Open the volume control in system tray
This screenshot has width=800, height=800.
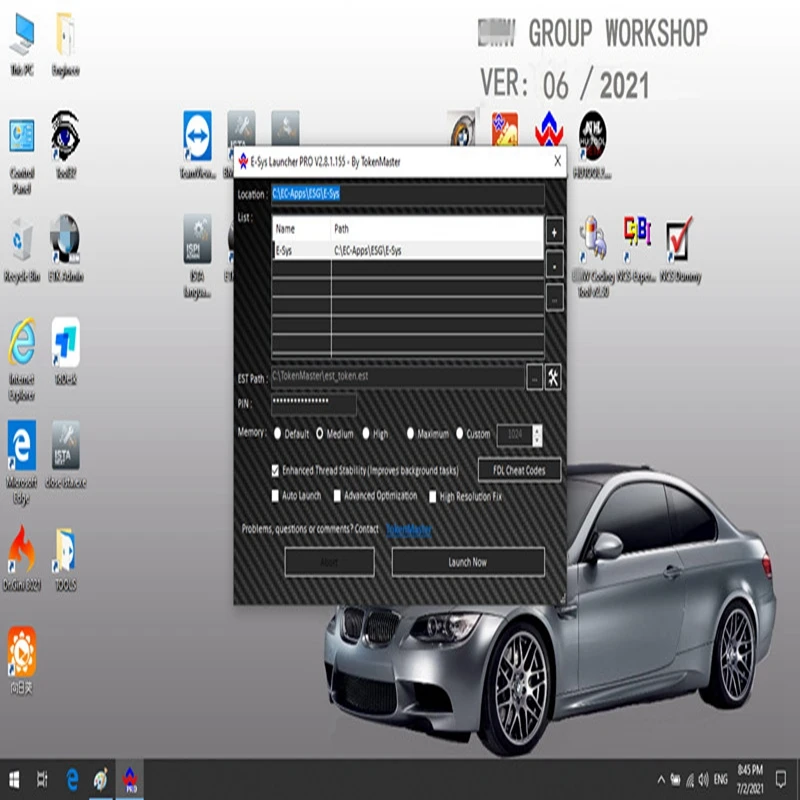click(x=704, y=779)
